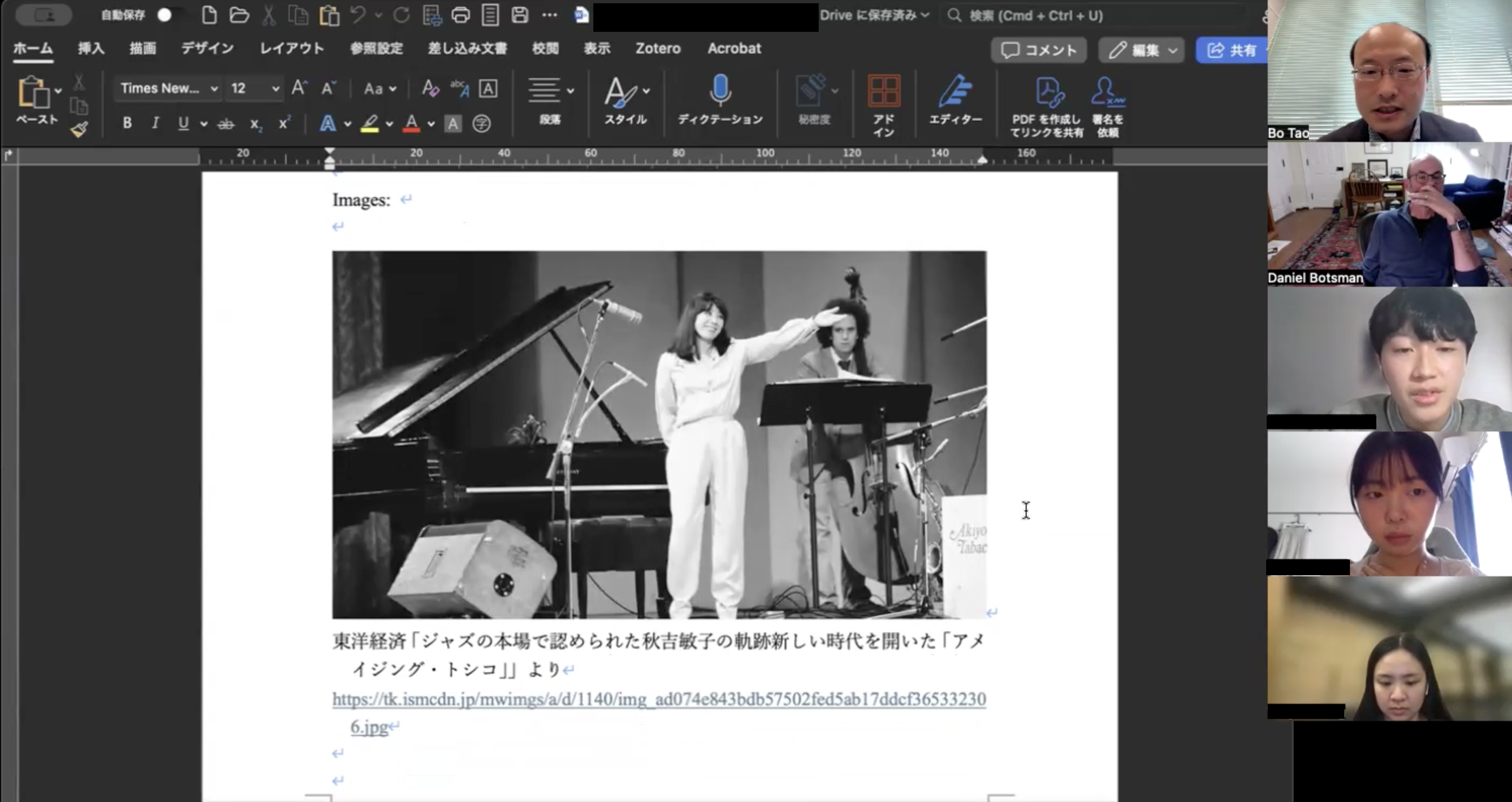Open the 挿入 tab

pos(91,49)
